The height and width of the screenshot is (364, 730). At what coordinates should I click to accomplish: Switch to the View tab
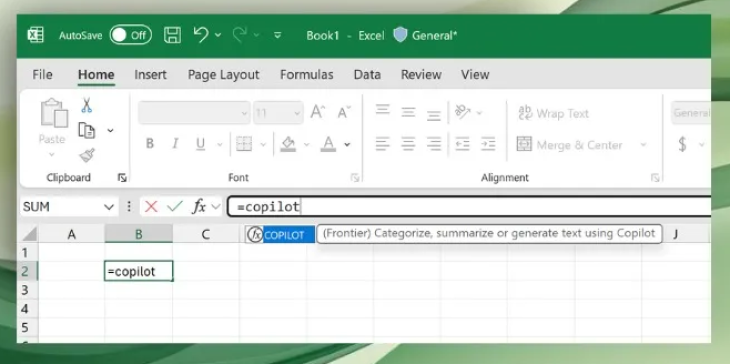pos(475,74)
